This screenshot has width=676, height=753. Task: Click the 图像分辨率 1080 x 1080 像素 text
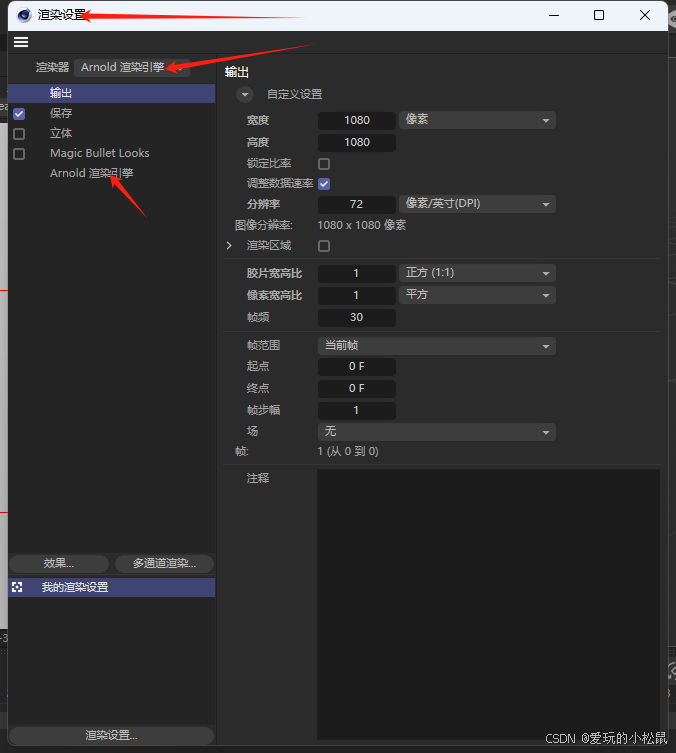click(x=362, y=225)
